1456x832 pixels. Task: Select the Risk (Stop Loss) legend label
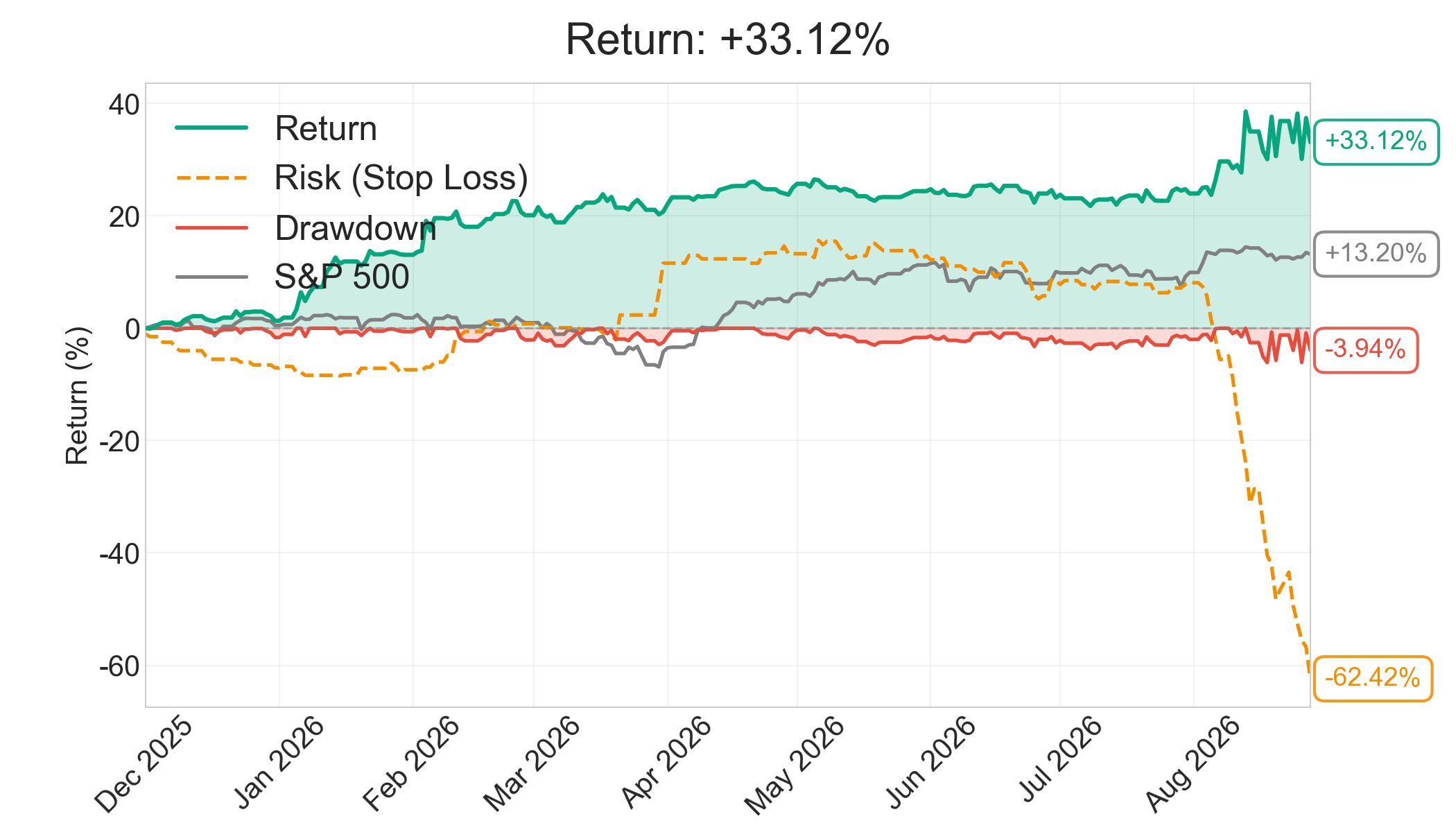tap(401, 178)
